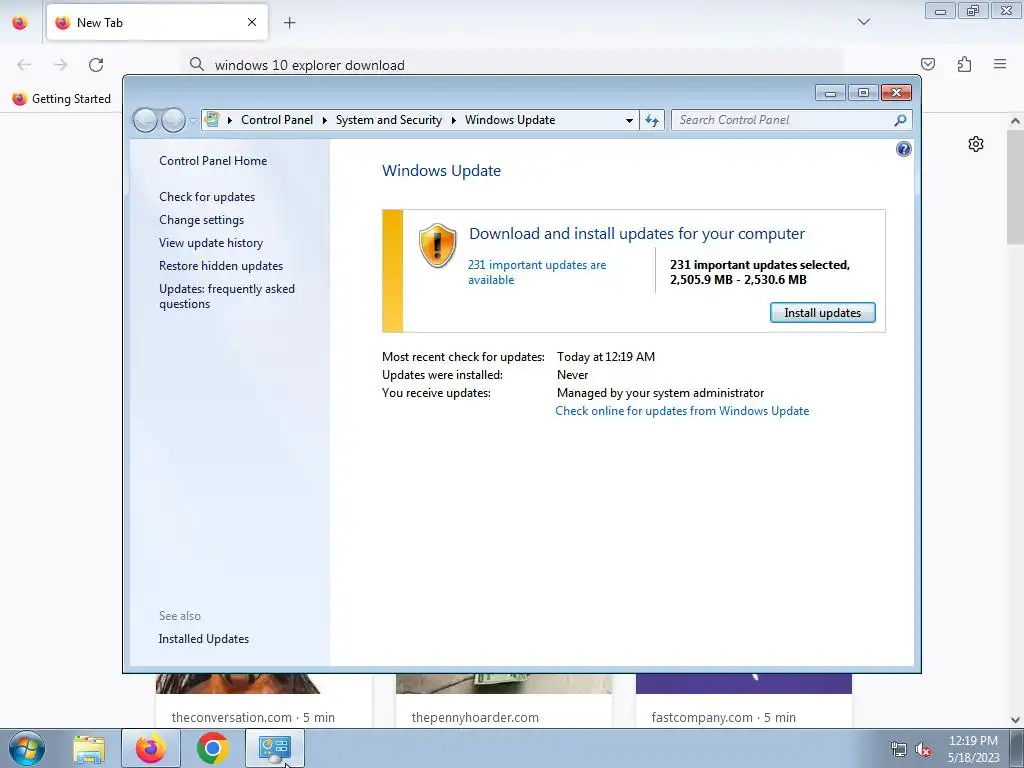Image resolution: width=1024 pixels, height=768 pixels.
Task: Click the Firefox address bar search text
Action: click(x=310, y=65)
